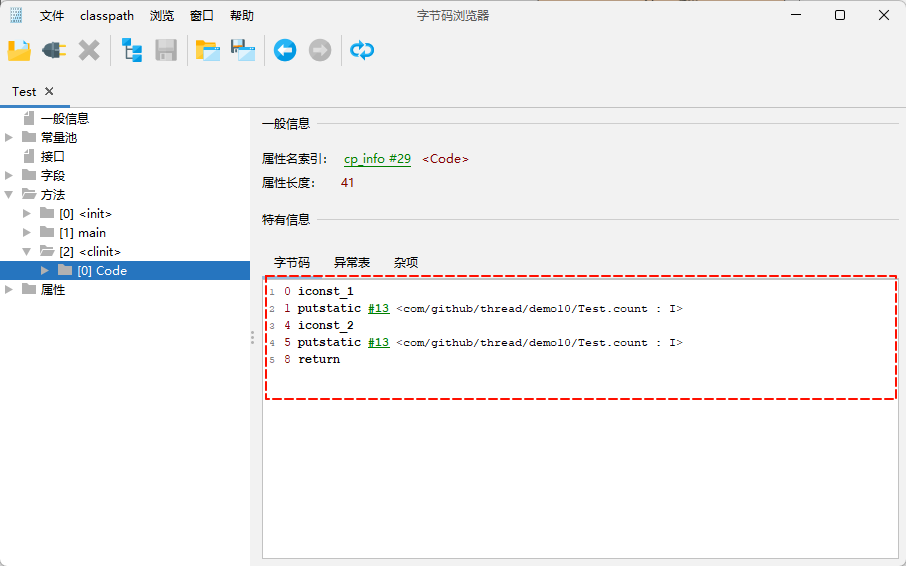Click the open class file icon
Image resolution: width=906 pixels, height=566 pixels.
click(19, 50)
